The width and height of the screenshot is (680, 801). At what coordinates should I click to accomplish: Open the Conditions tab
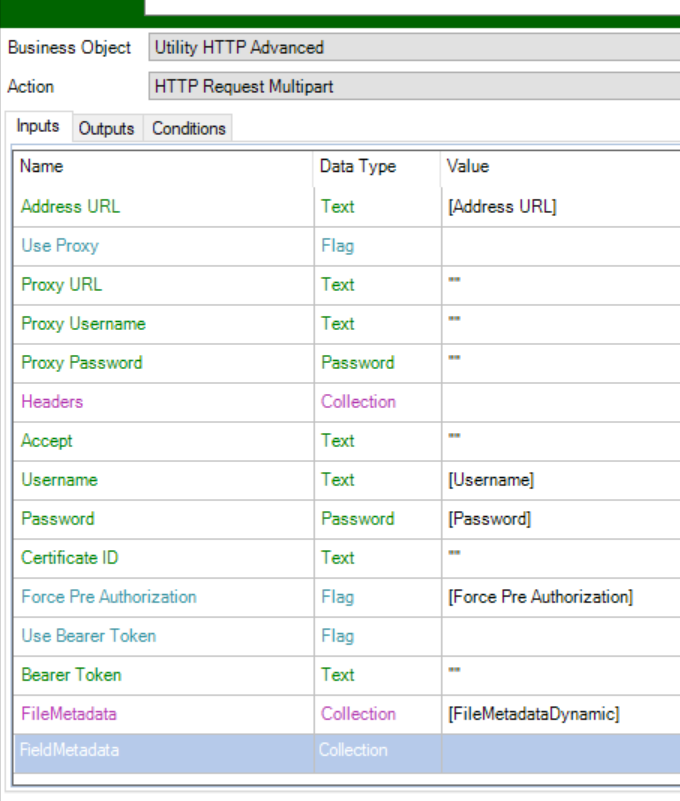pyautogui.click(x=188, y=128)
